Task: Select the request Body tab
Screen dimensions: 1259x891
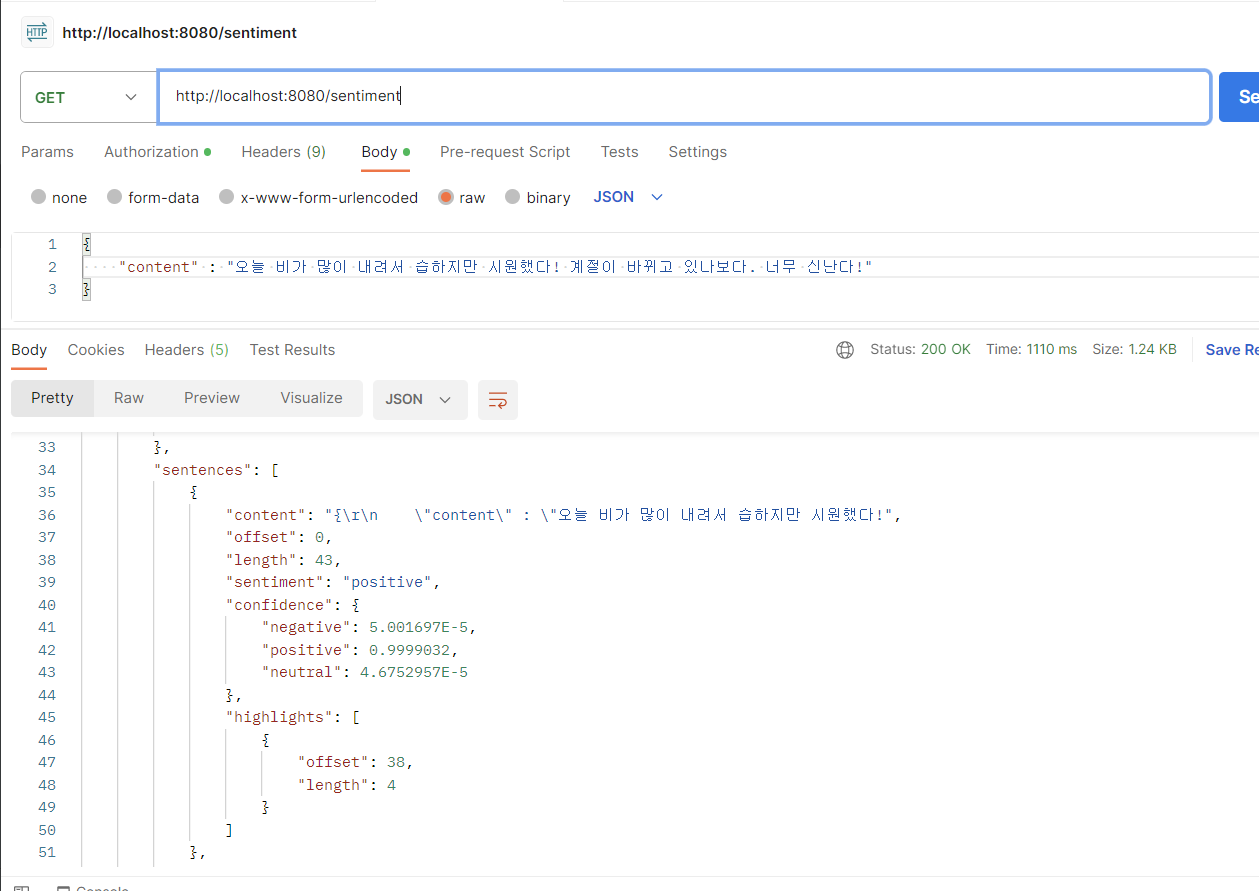Action: [385, 152]
